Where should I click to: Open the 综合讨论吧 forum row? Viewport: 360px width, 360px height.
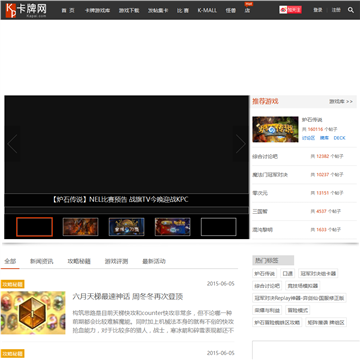(x=304, y=156)
